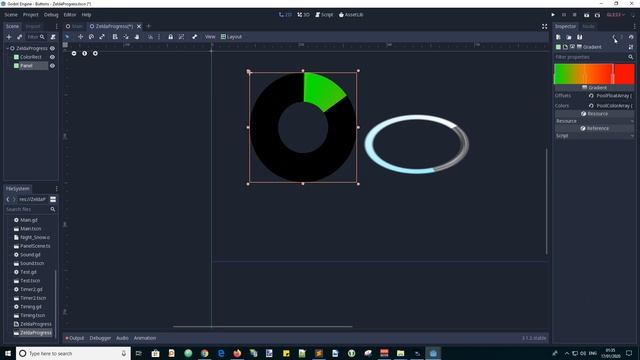
Task: Save the currently edited resource
Action: 580,37
